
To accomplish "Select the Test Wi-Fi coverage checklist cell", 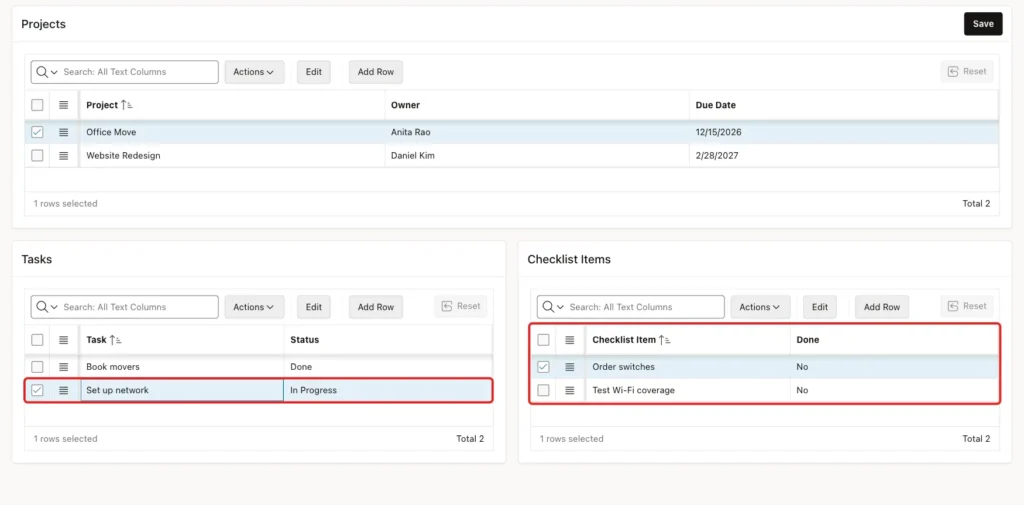I will tap(688, 390).
